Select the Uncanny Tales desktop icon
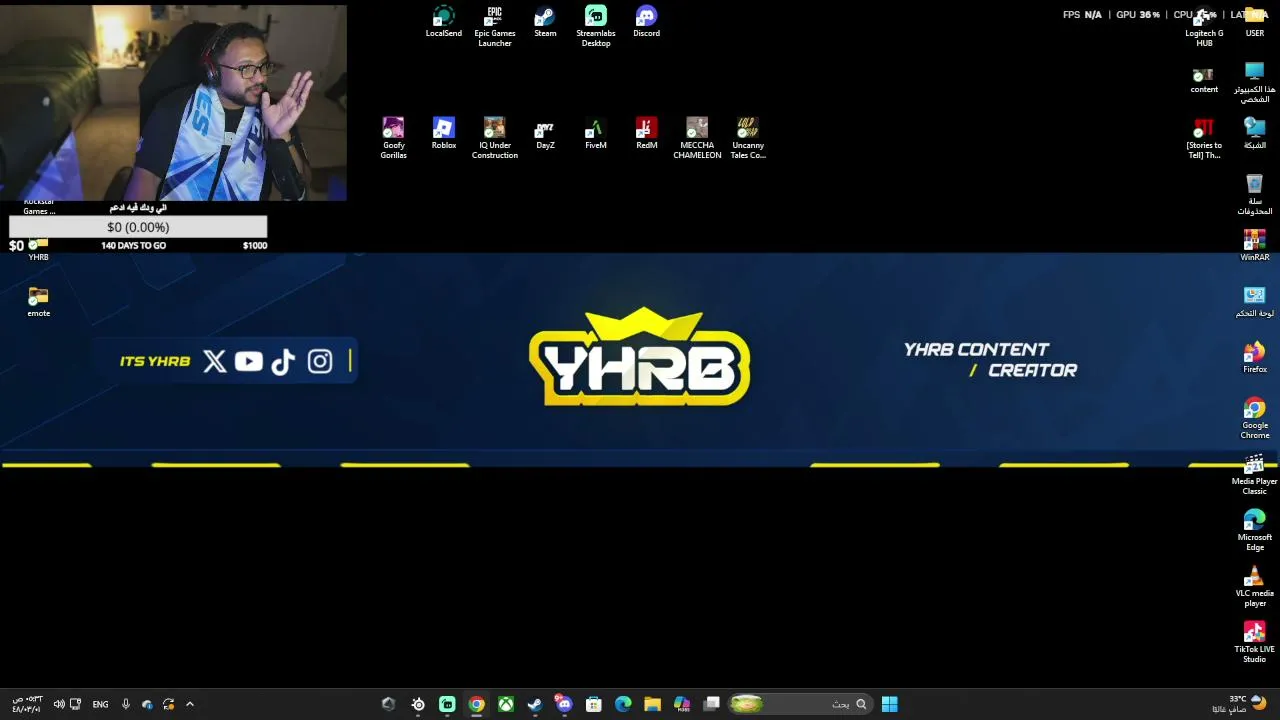The height and width of the screenshot is (720, 1280). (x=748, y=139)
